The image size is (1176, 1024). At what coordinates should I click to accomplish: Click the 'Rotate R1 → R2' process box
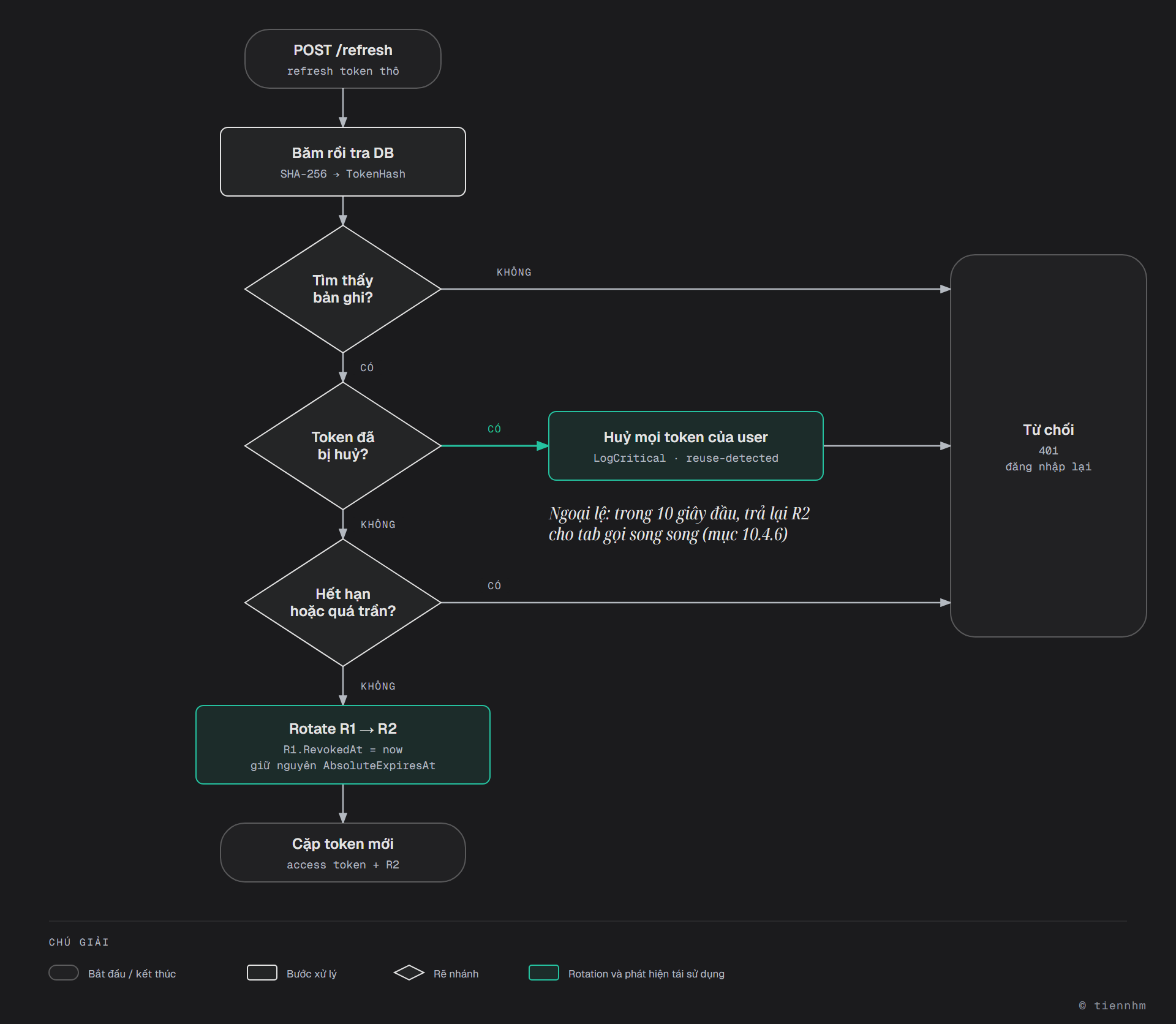coord(342,745)
